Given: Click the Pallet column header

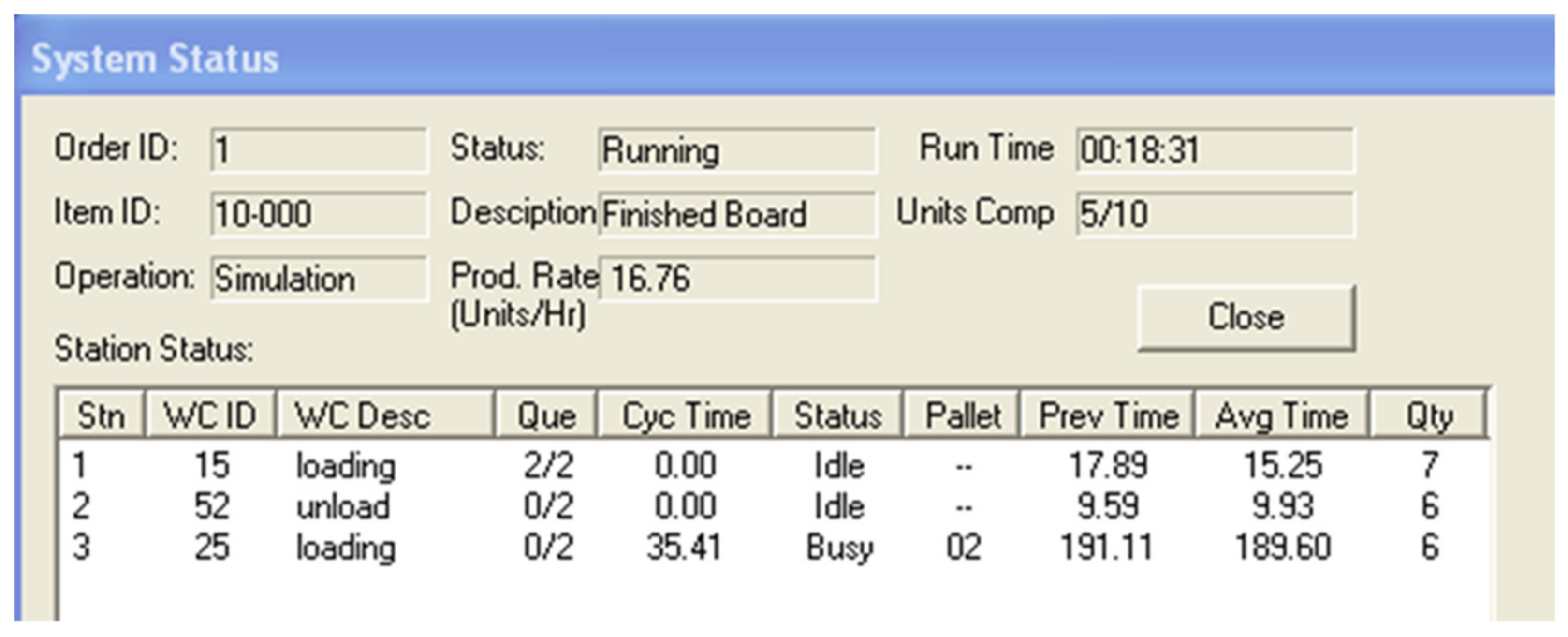Looking at the screenshot, I should coord(962,416).
